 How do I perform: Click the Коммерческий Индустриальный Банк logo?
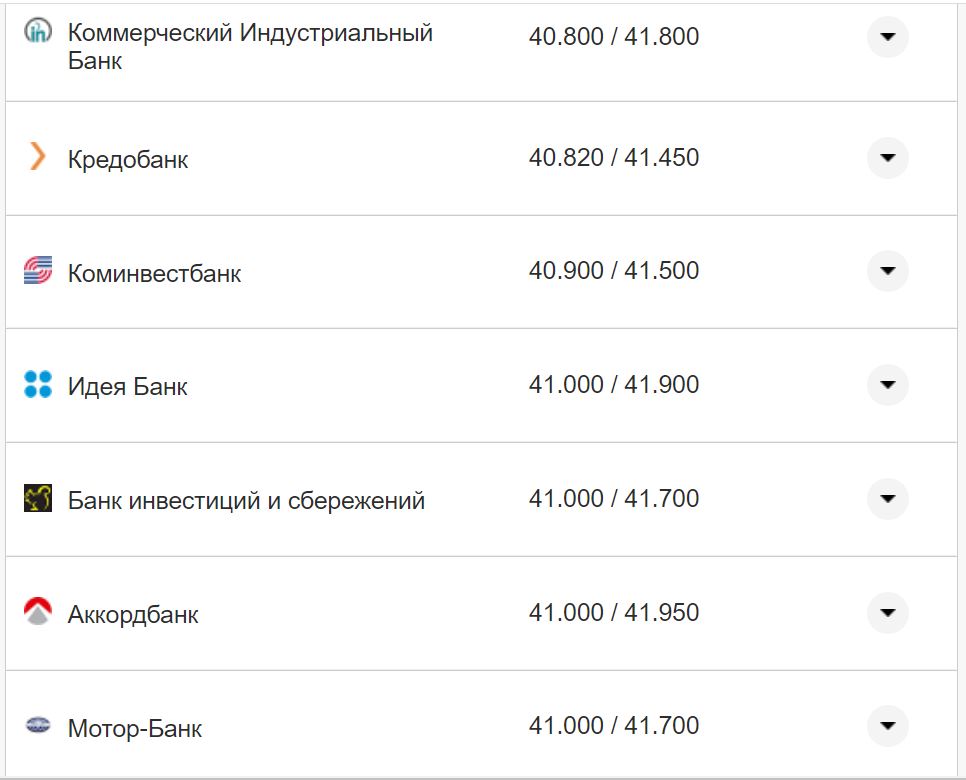pos(37,30)
